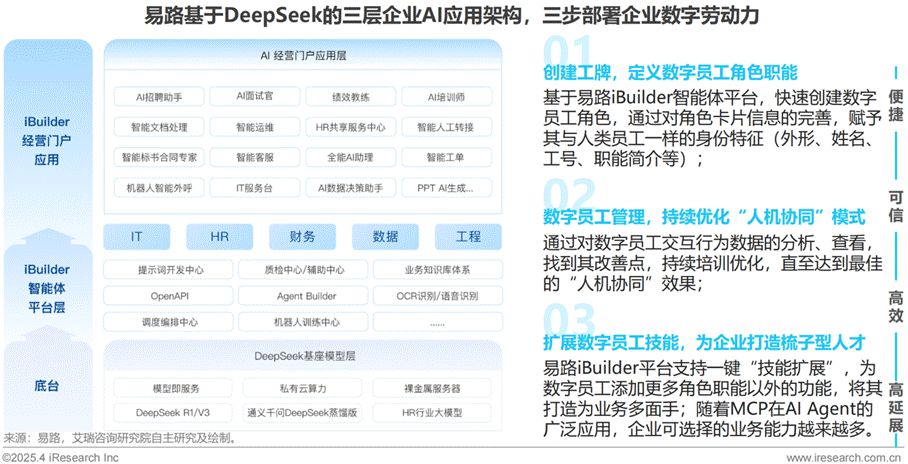Click the Agent Builder box
908x464 pixels.
pos(303,295)
